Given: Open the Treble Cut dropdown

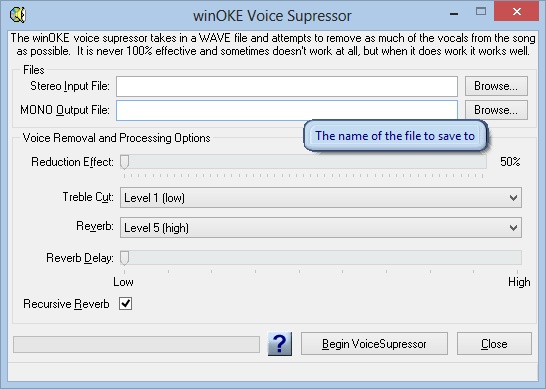Looking at the screenshot, I should coord(321,197).
